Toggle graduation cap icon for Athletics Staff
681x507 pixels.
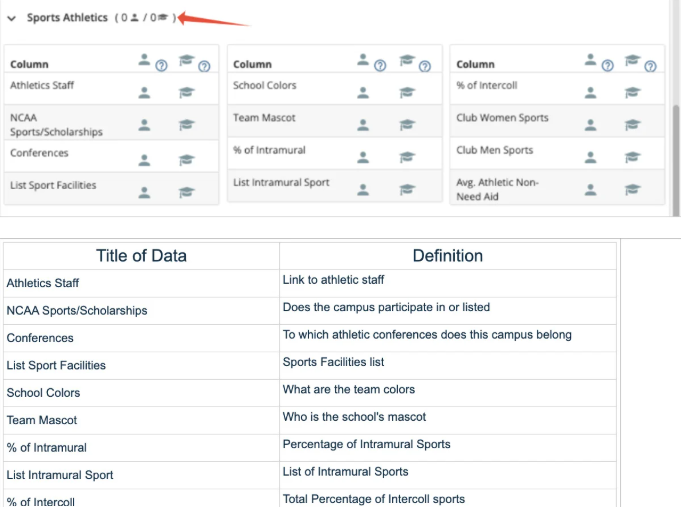[187, 92]
